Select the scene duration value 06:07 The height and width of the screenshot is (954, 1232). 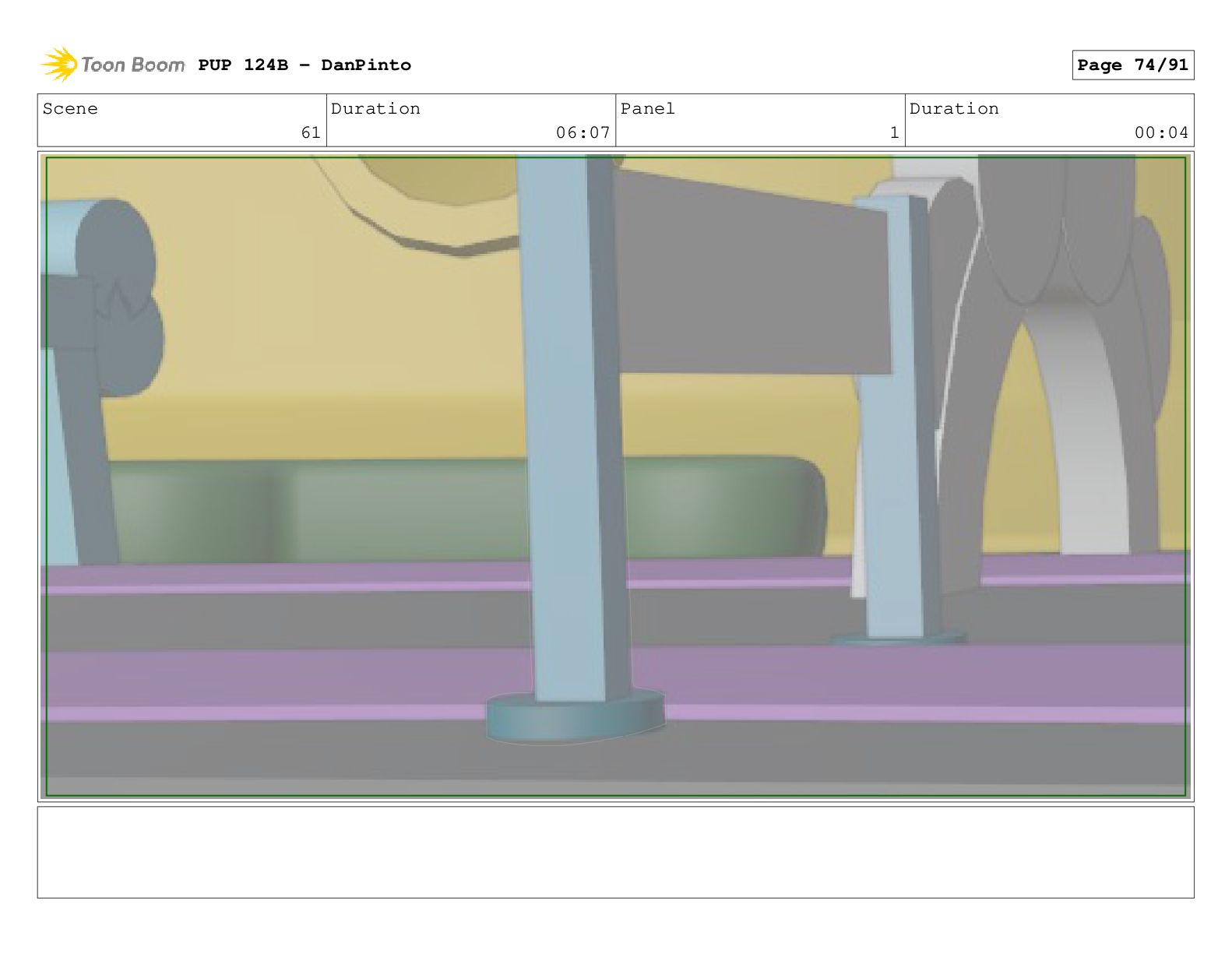583,133
